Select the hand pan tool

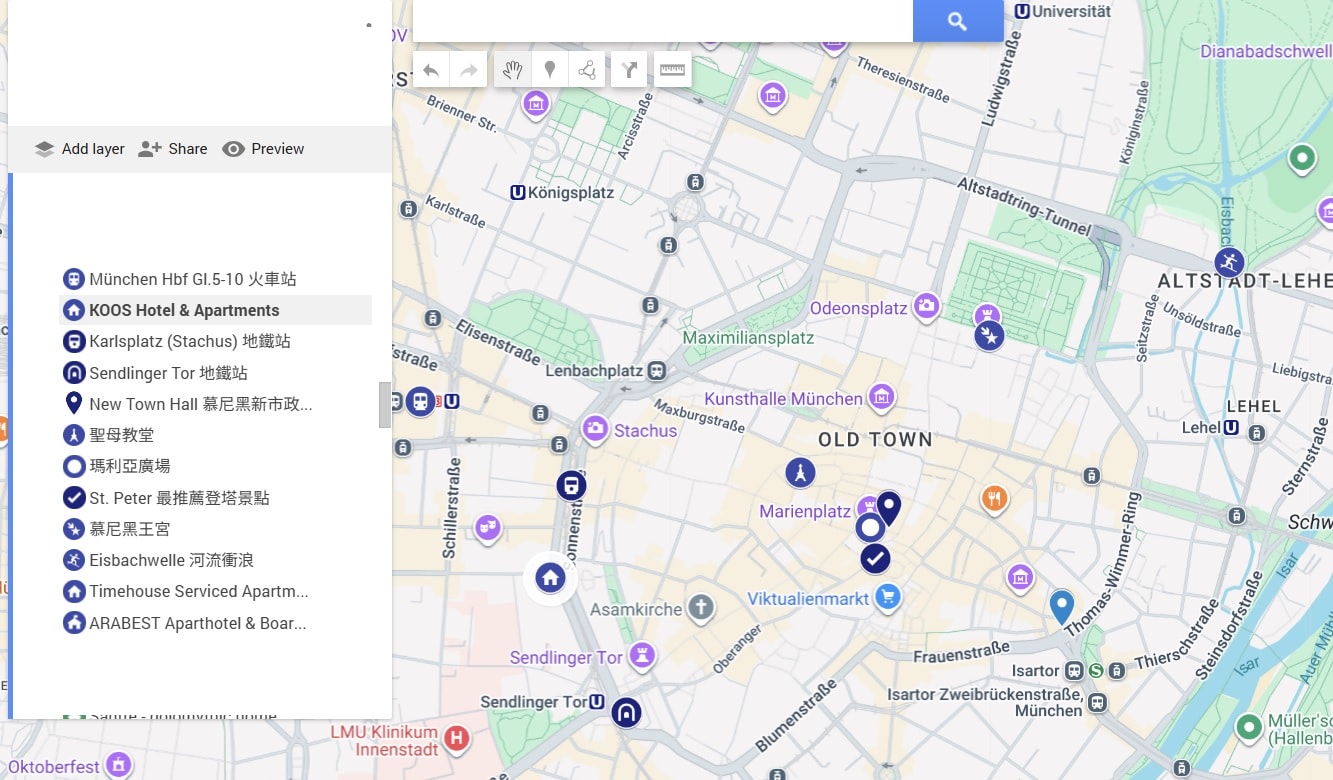click(512, 70)
